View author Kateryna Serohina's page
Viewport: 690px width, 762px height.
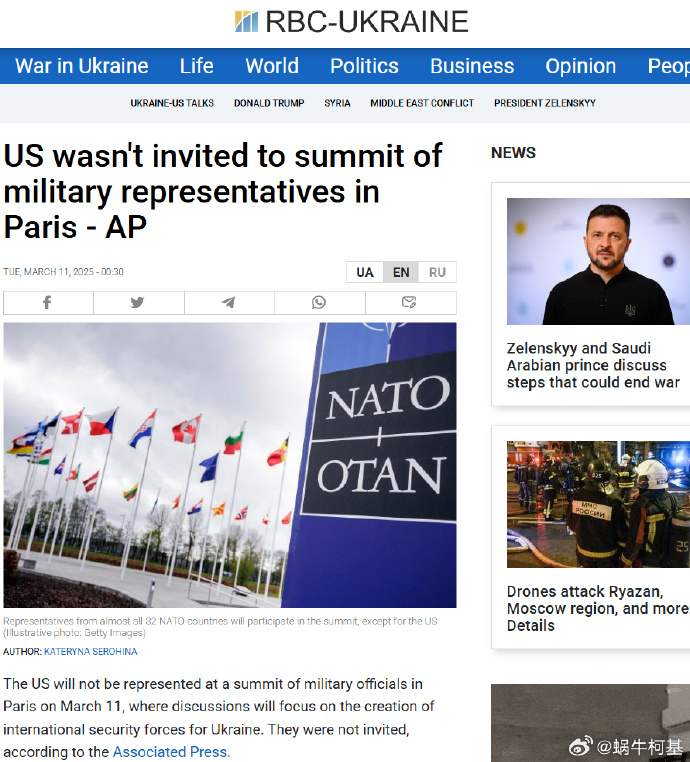pyautogui.click(x=90, y=652)
